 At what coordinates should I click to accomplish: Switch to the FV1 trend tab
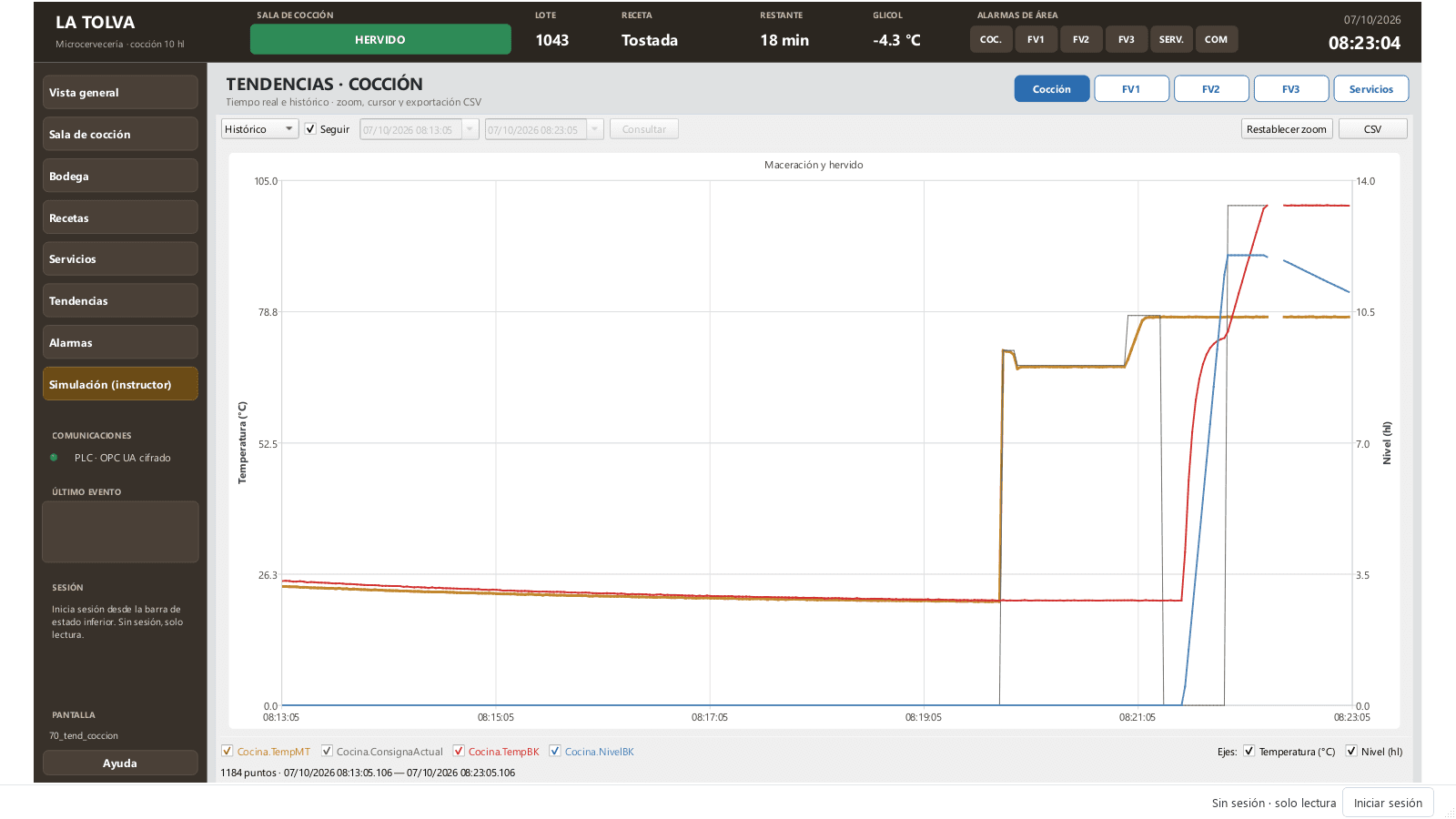pos(1131,88)
